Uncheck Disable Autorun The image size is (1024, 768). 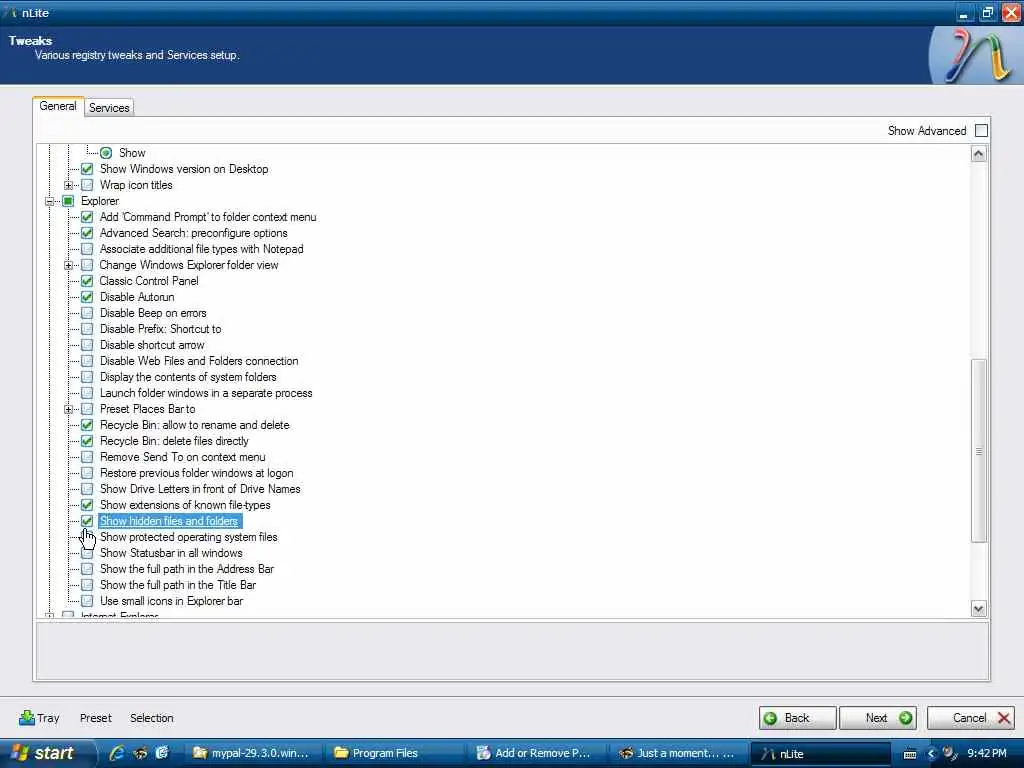(x=87, y=297)
